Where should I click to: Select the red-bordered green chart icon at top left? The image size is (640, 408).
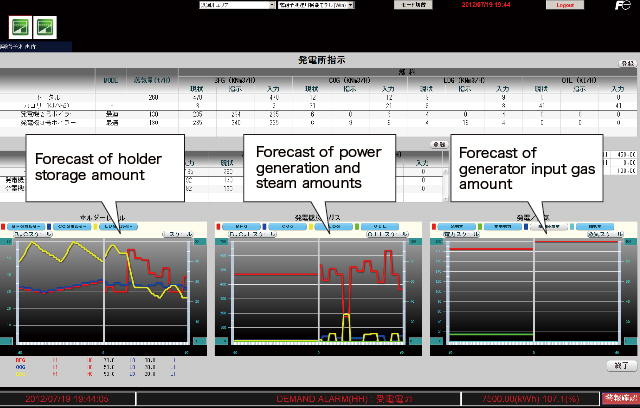pyautogui.click(x=20, y=28)
